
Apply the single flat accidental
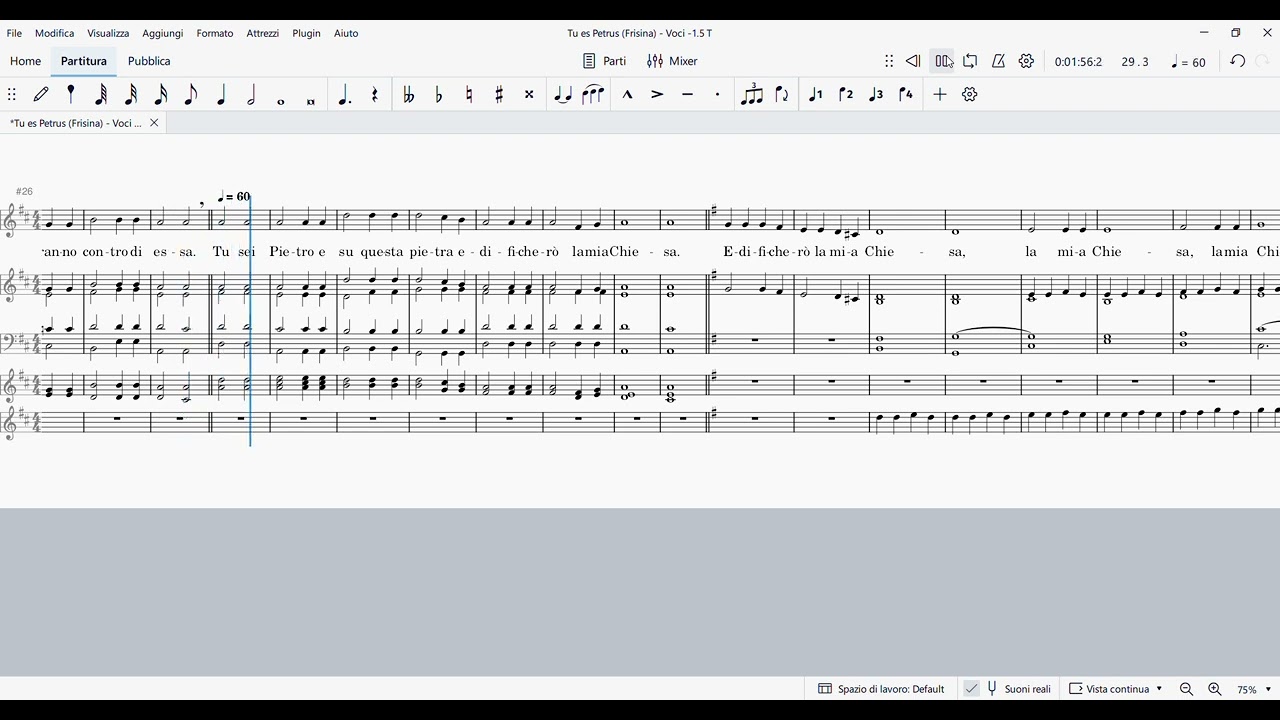[439, 94]
